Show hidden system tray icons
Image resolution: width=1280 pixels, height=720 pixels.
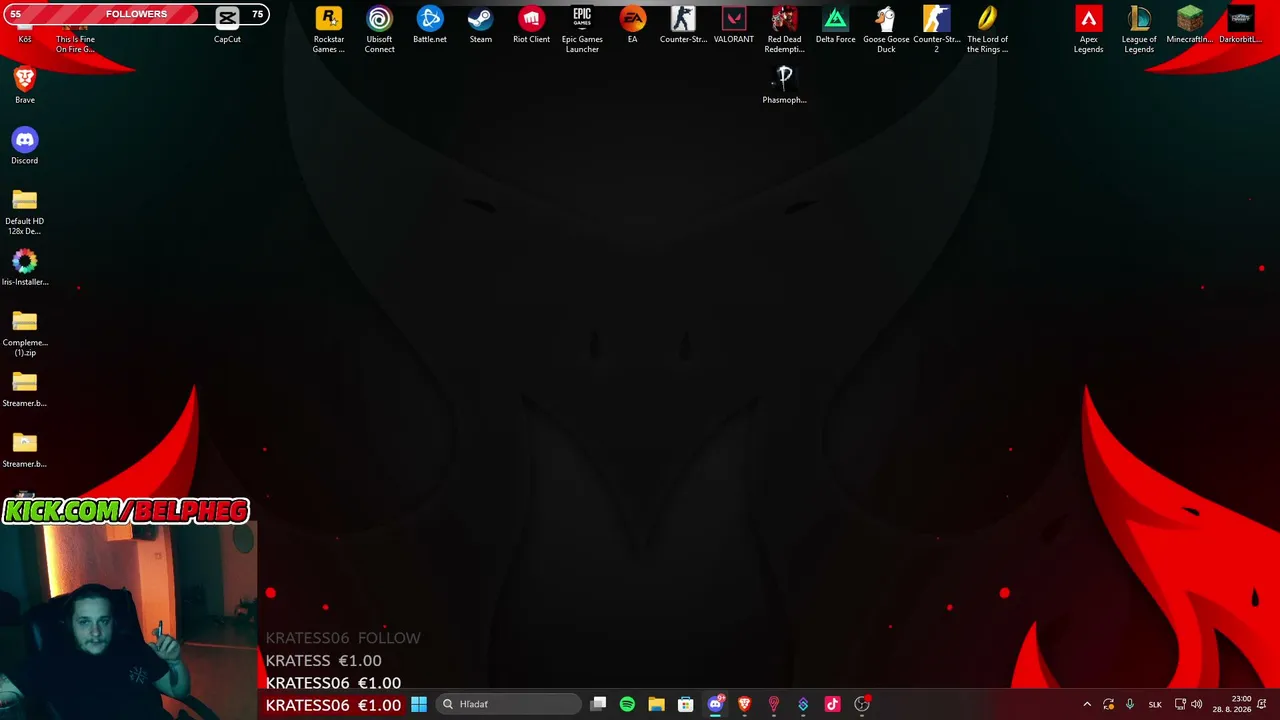coord(1087,704)
